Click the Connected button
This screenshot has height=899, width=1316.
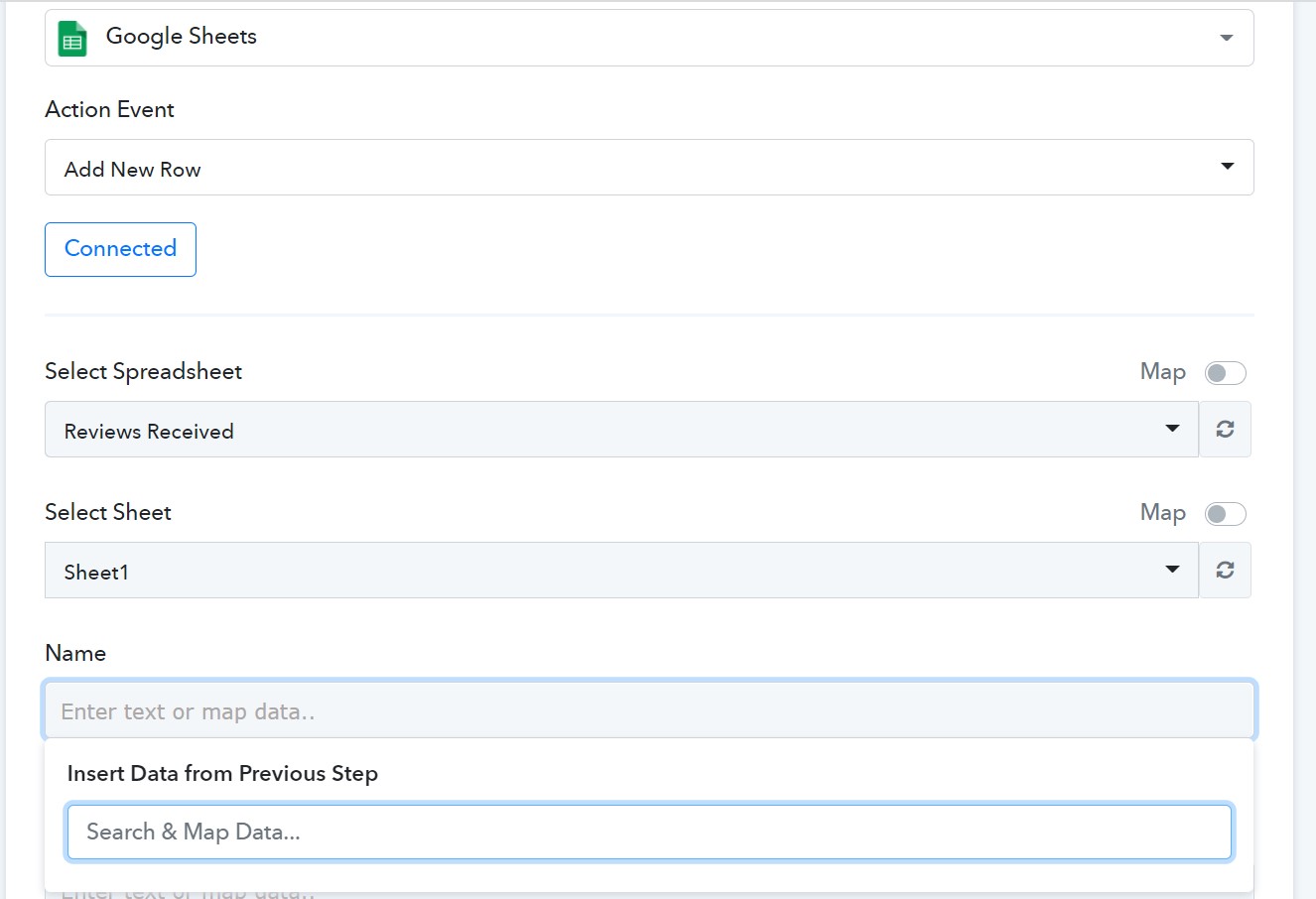pos(120,249)
